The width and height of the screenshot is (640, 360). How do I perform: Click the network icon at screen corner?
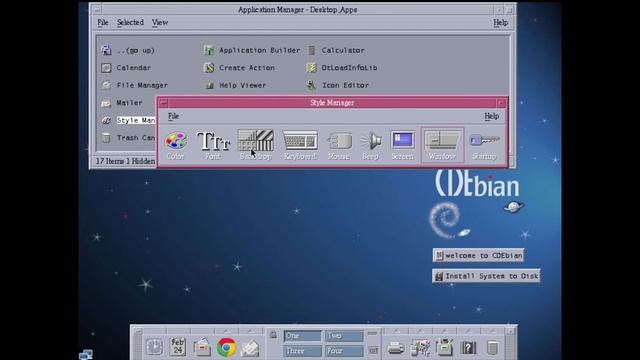(x=85, y=354)
